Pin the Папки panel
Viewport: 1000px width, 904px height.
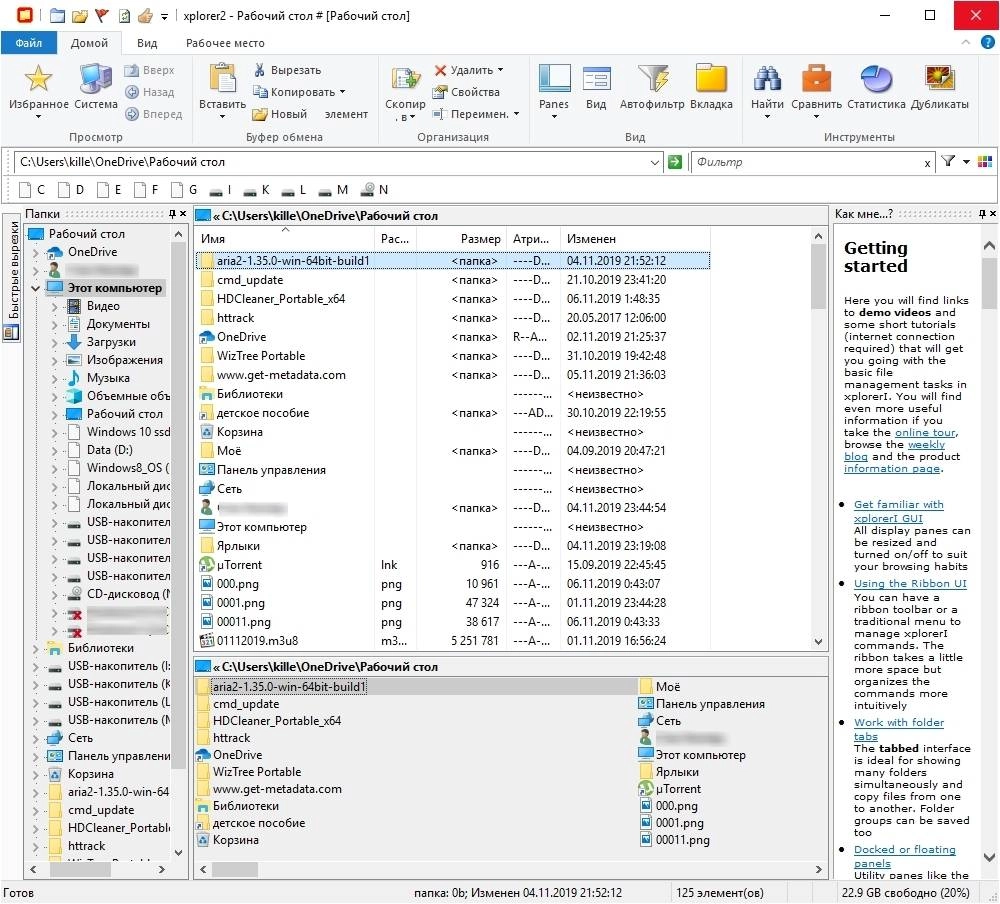(x=172, y=214)
